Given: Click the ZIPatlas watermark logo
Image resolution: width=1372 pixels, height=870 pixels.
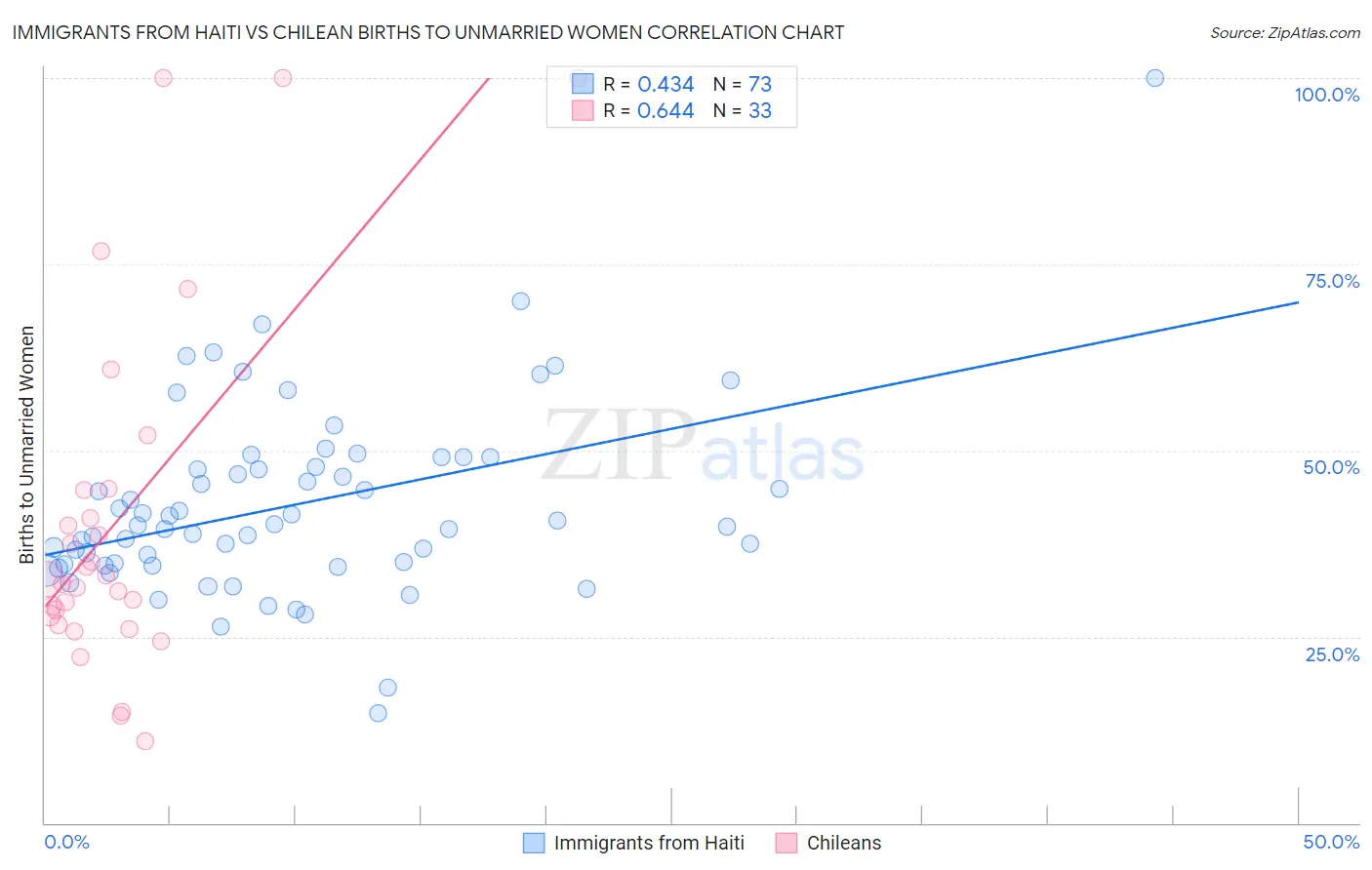Looking at the screenshot, I should click(x=703, y=447).
